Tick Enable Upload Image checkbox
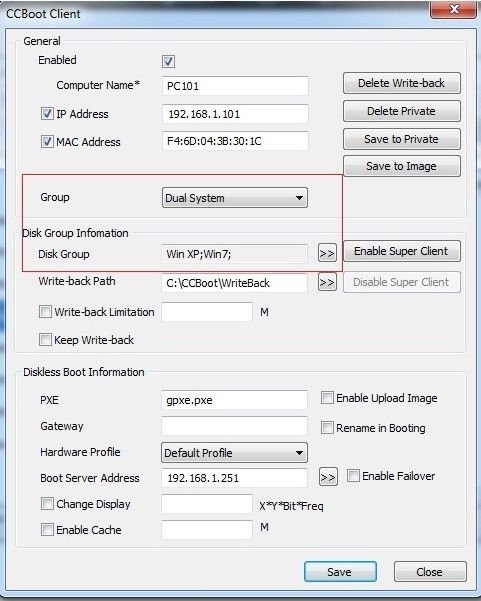This screenshot has height=601, width=481. (x=327, y=397)
